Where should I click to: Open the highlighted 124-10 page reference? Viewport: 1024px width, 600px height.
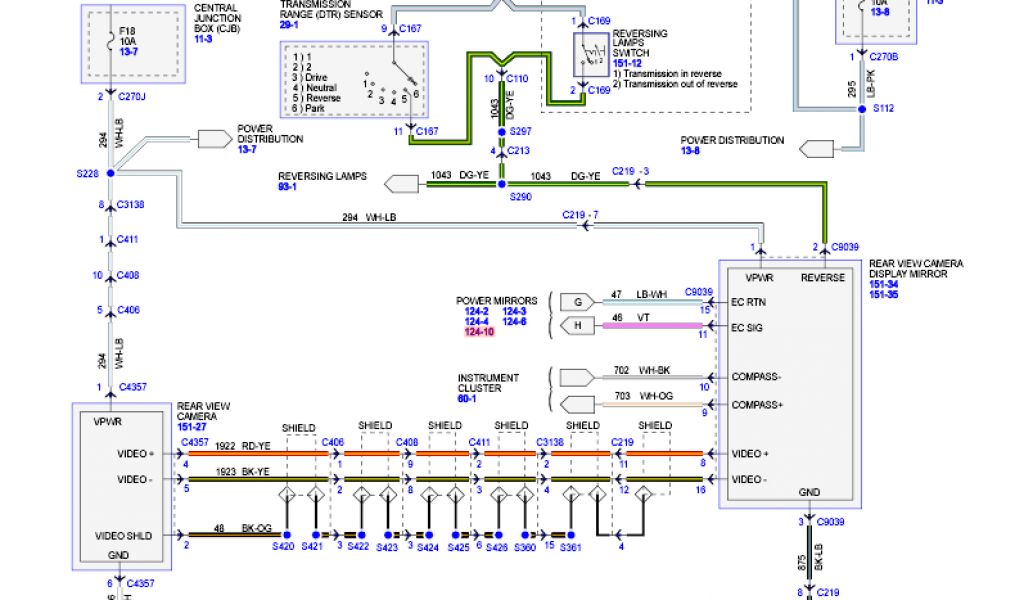(x=479, y=332)
